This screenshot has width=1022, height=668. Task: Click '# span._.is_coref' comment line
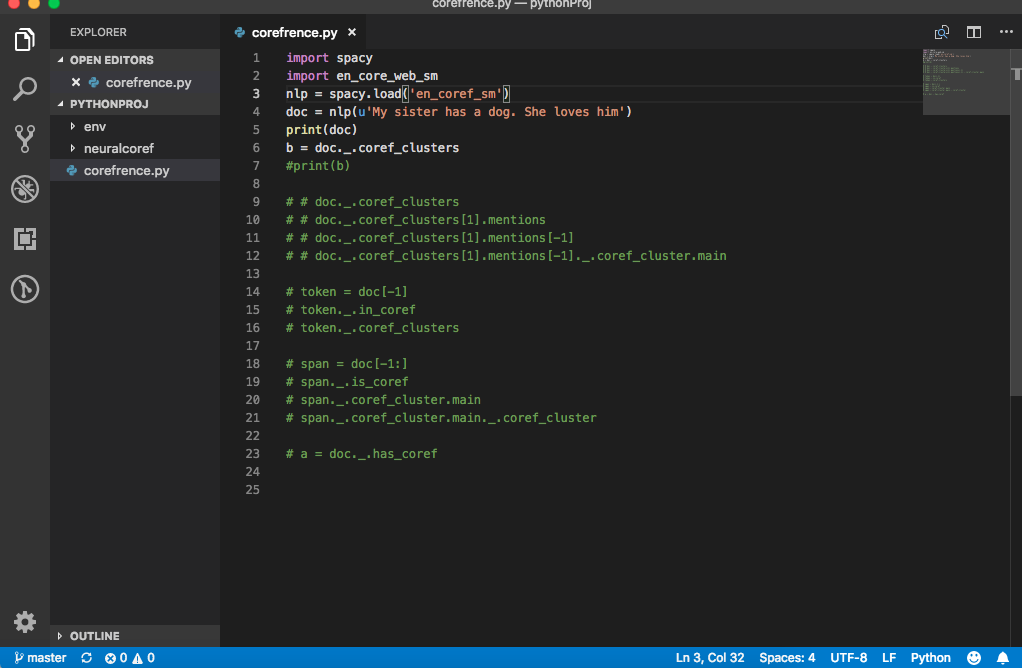click(x=347, y=382)
